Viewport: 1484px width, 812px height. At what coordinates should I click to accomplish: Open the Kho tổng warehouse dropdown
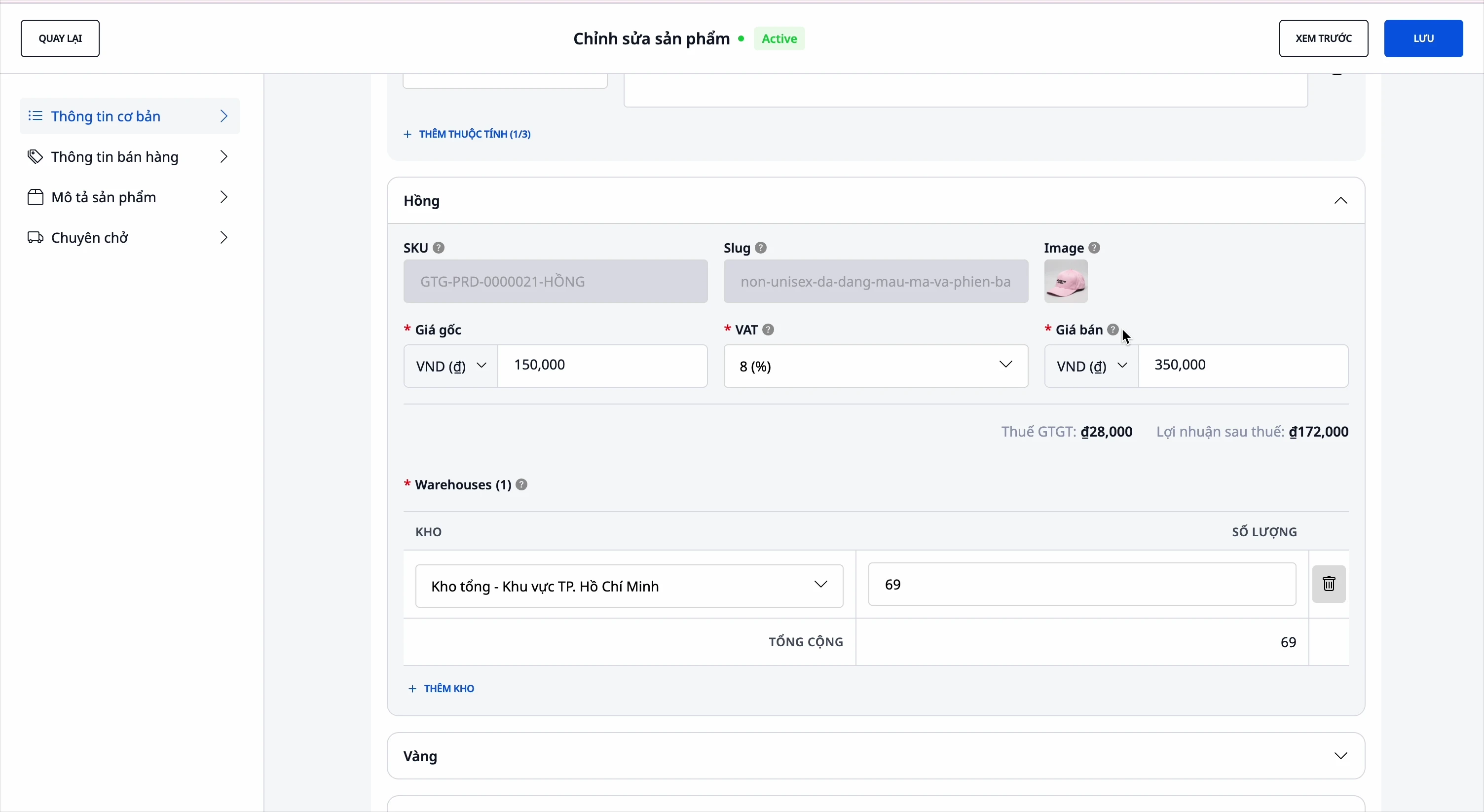click(629, 586)
